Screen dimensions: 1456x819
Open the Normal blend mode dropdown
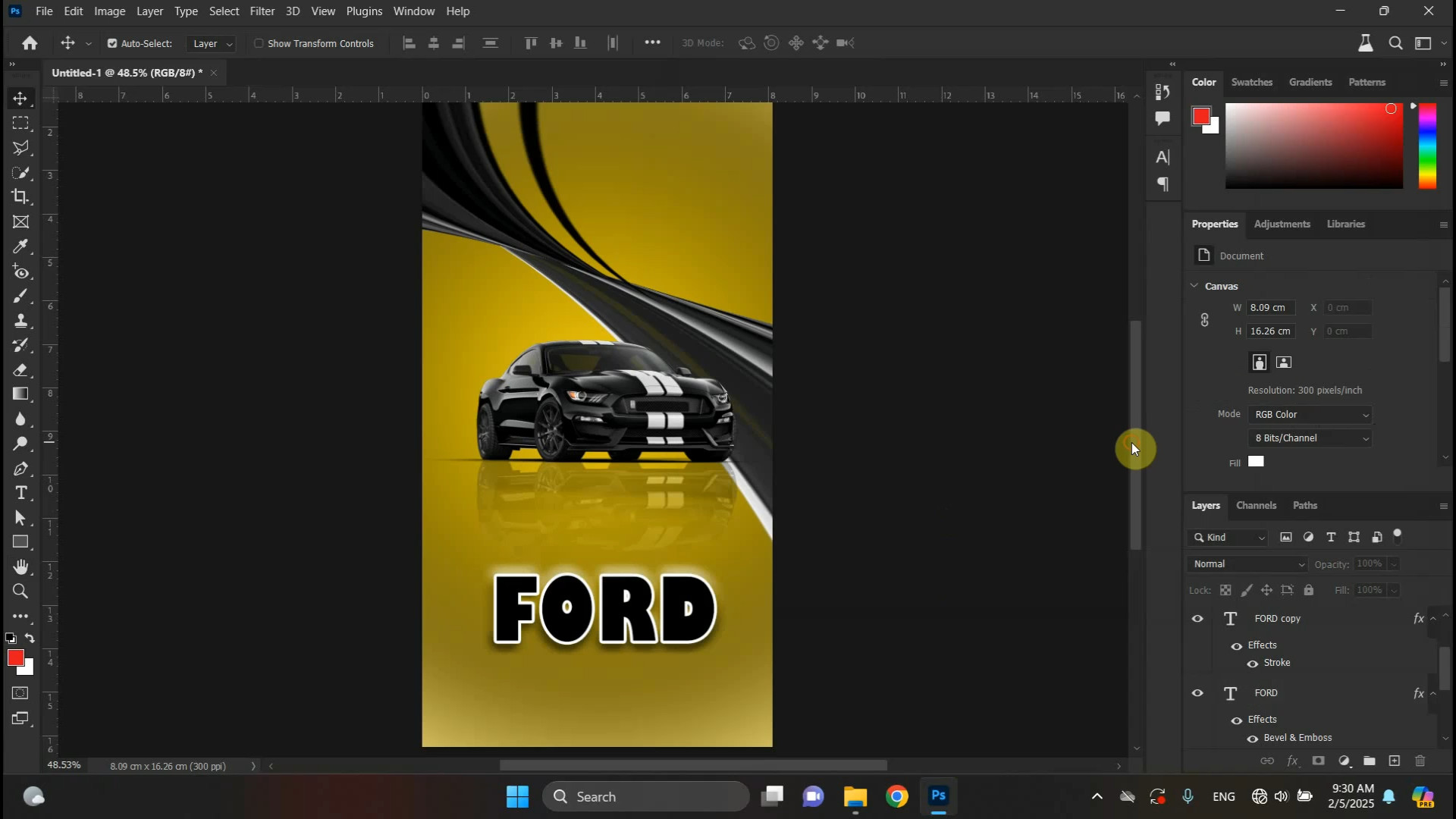click(x=1247, y=564)
